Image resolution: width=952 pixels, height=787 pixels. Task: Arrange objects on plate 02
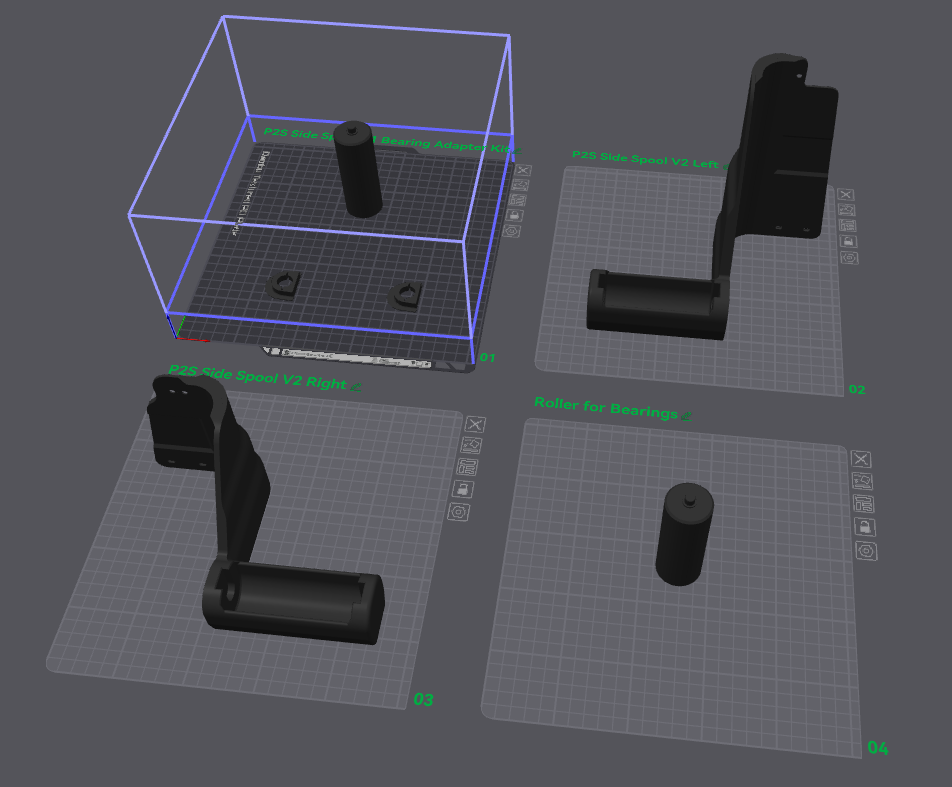point(848,226)
